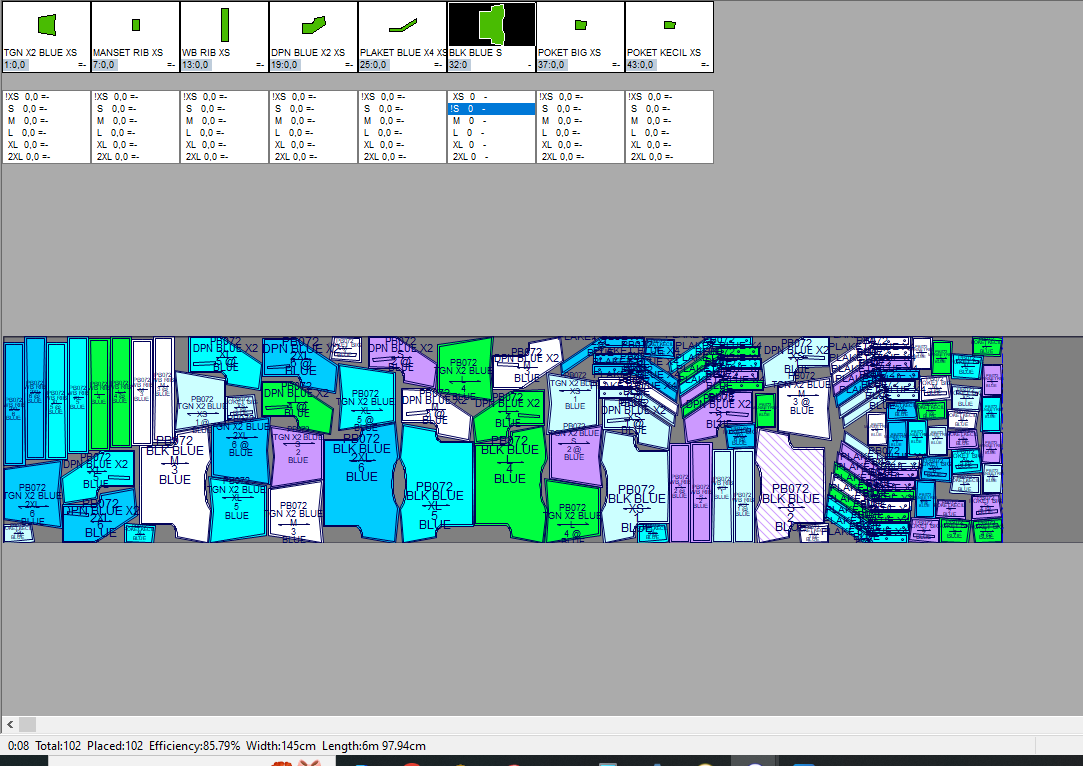
Task: Select the POKET KECIL XS piece icon
Action: tap(670, 24)
